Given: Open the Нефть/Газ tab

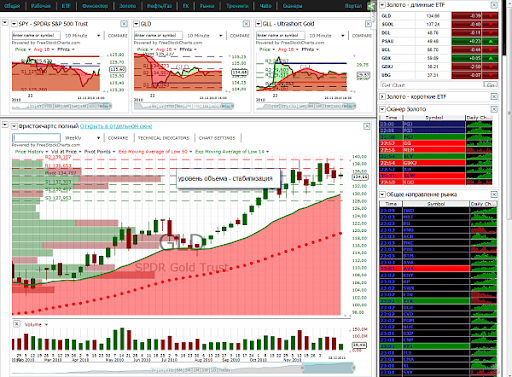Looking at the screenshot, I should (x=159, y=6).
